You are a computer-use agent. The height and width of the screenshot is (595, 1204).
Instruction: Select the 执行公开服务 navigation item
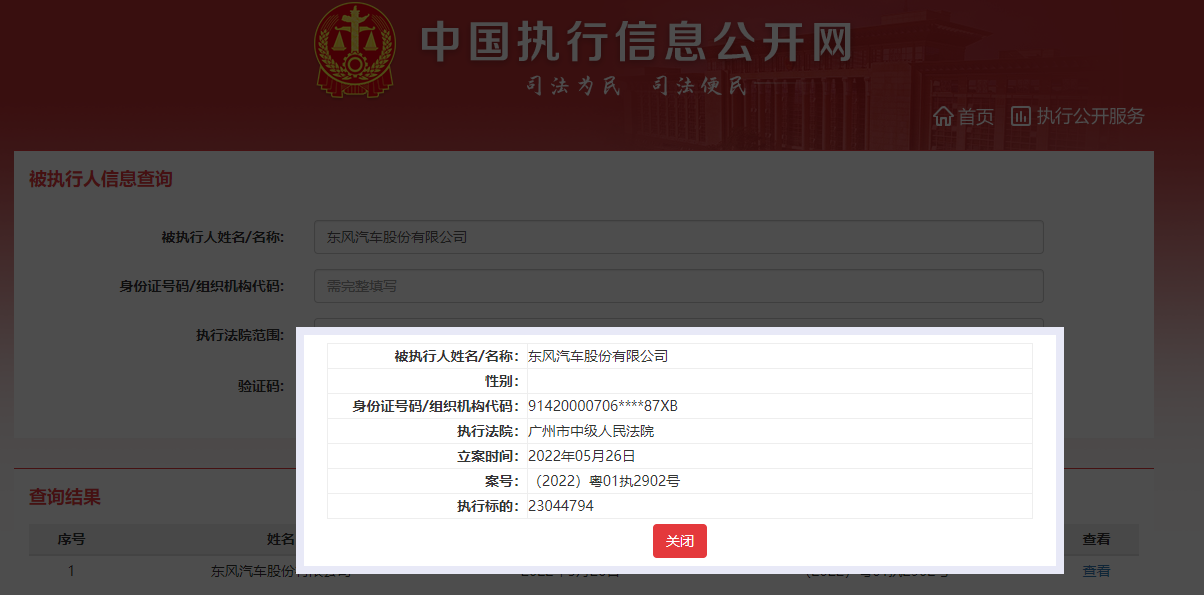(x=1090, y=116)
